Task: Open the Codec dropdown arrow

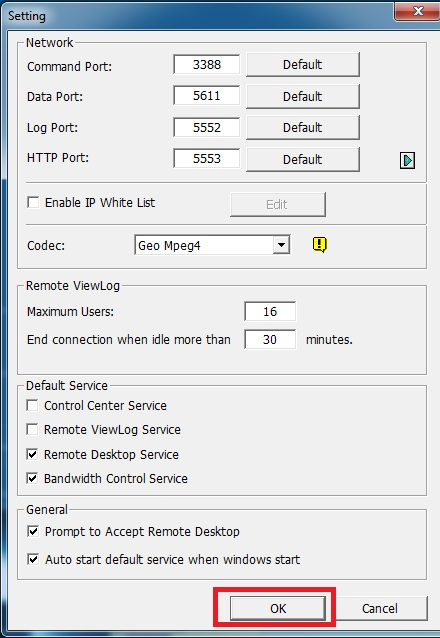Action: coord(281,245)
